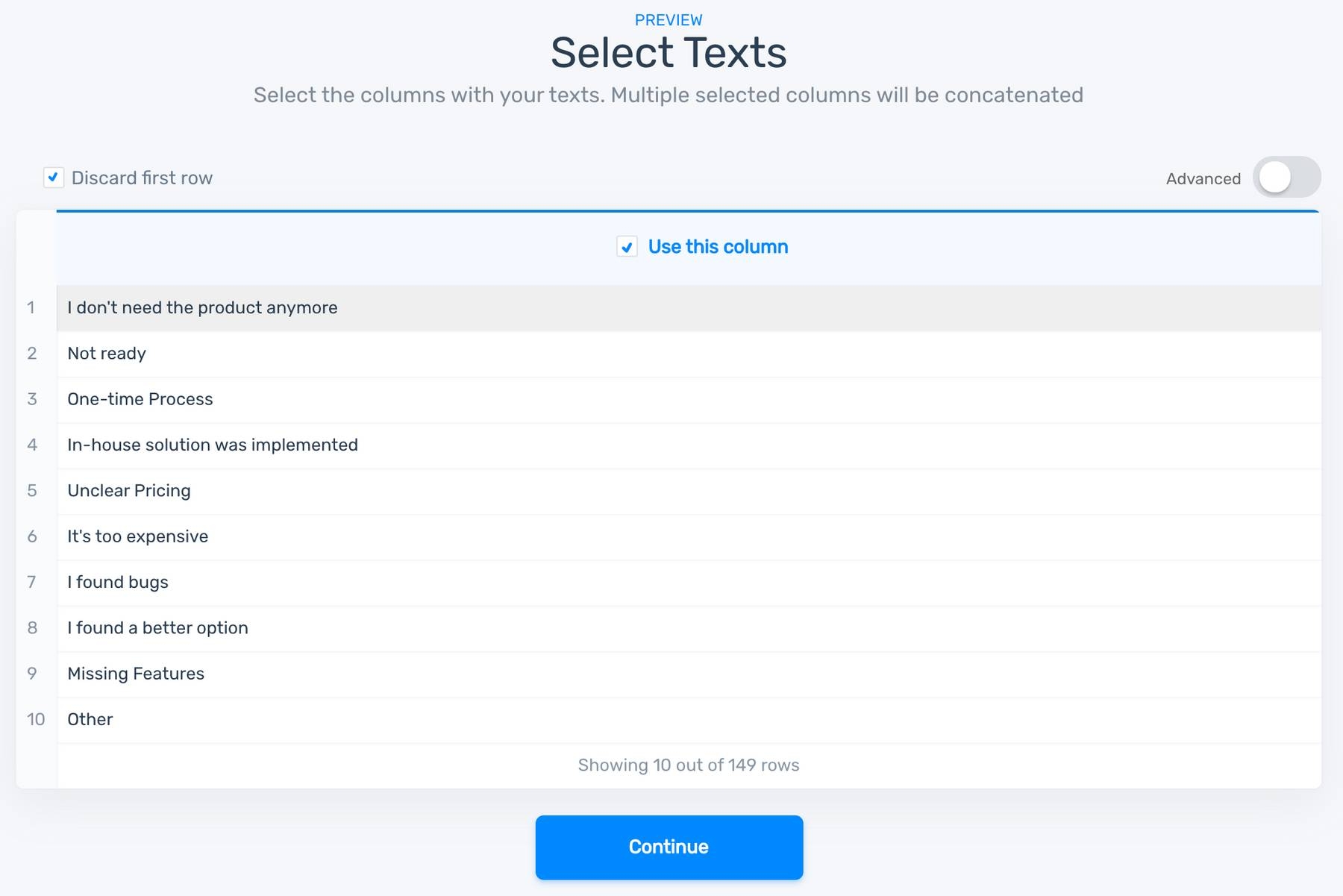The height and width of the screenshot is (896, 1343).
Task: Click the Select Texts heading
Action: point(669,53)
